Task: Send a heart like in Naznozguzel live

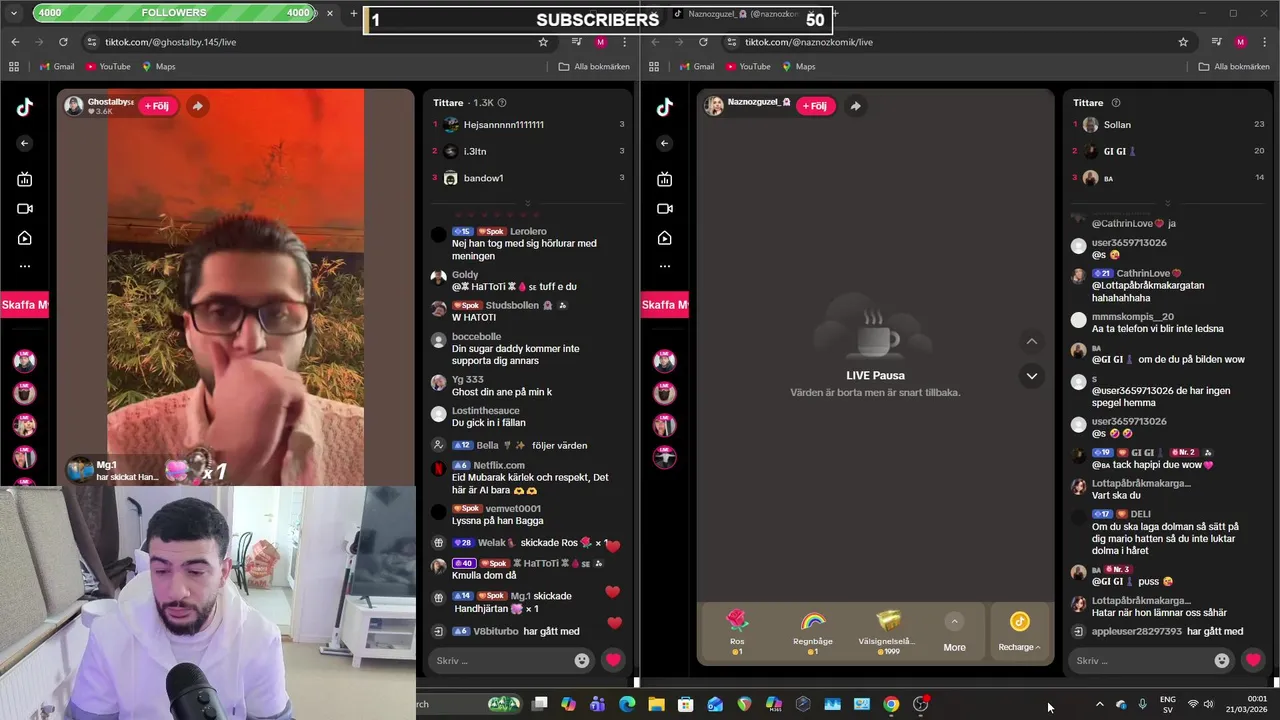Action: pos(1253,660)
